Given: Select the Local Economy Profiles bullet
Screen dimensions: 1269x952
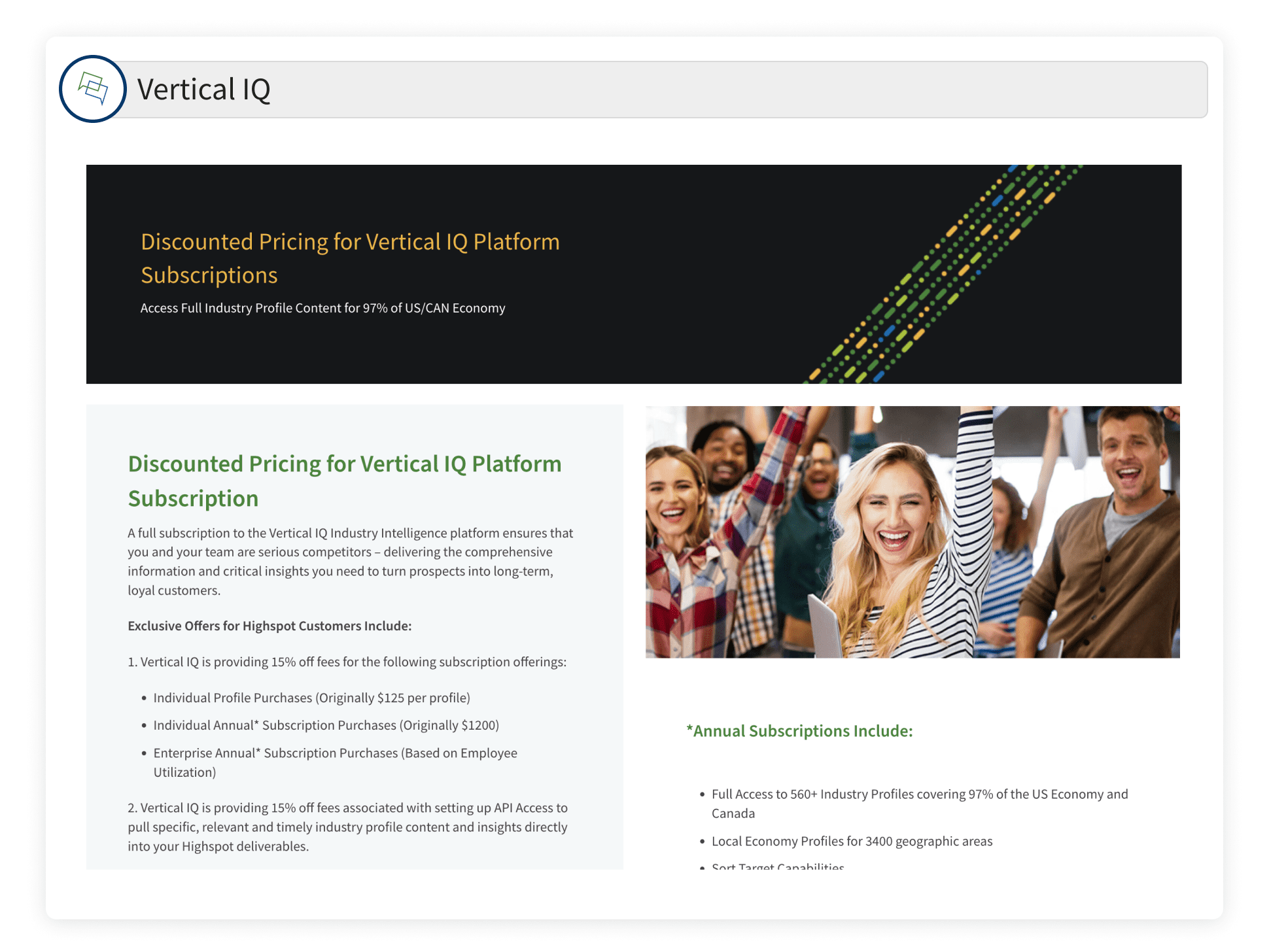Looking at the screenshot, I should (x=852, y=841).
